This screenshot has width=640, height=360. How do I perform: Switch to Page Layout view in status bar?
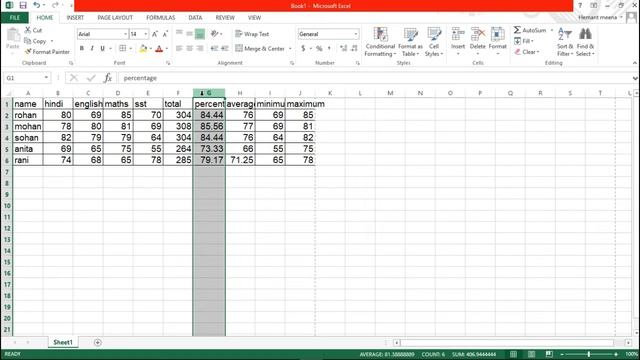tap(531, 354)
